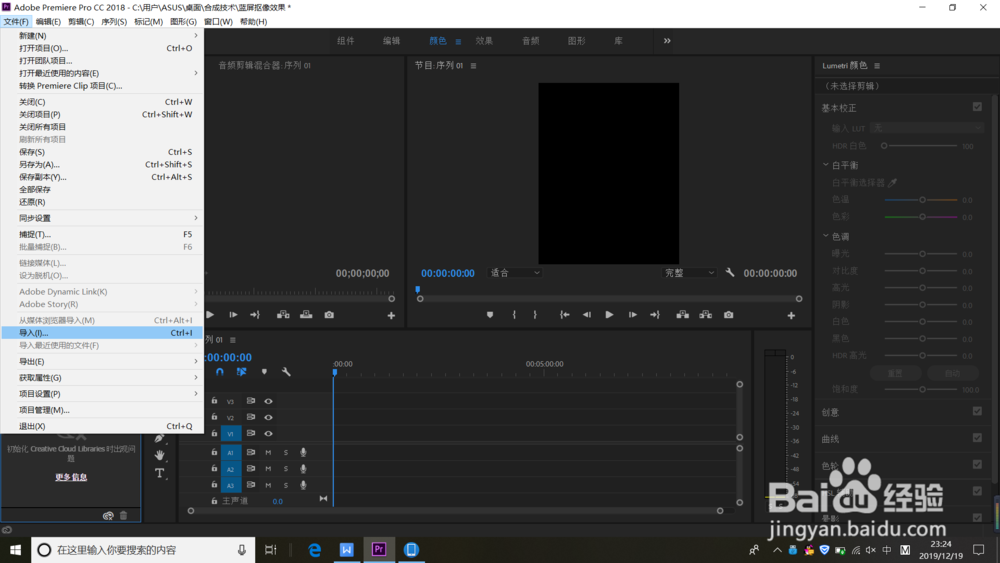The height and width of the screenshot is (563, 1000).
Task: Toggle linked selection in timeline
Action: [242, 372]
